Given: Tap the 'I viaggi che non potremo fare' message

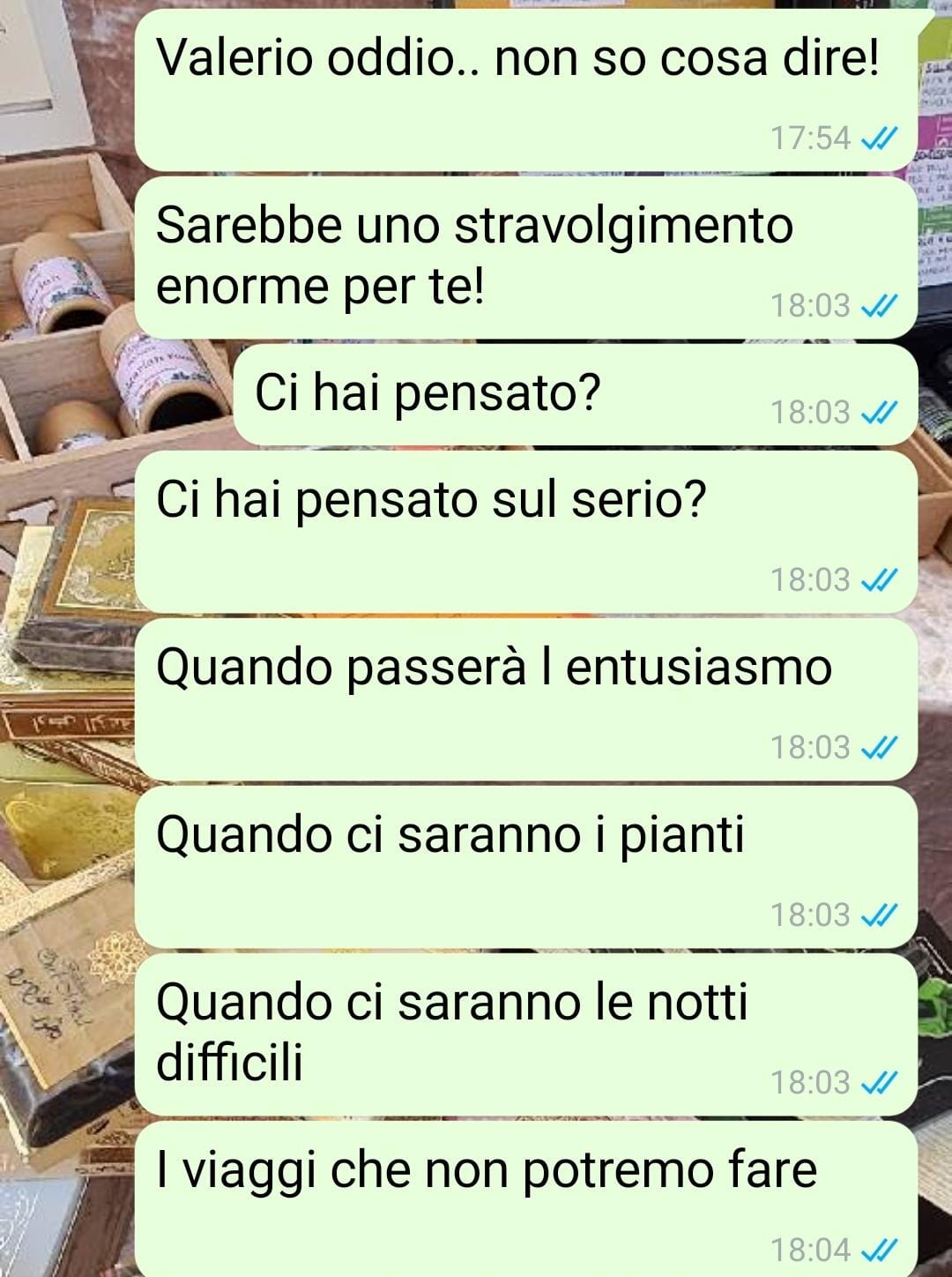Looking at the screenshot, I should pyautogui.click(x=526, y=1199).
